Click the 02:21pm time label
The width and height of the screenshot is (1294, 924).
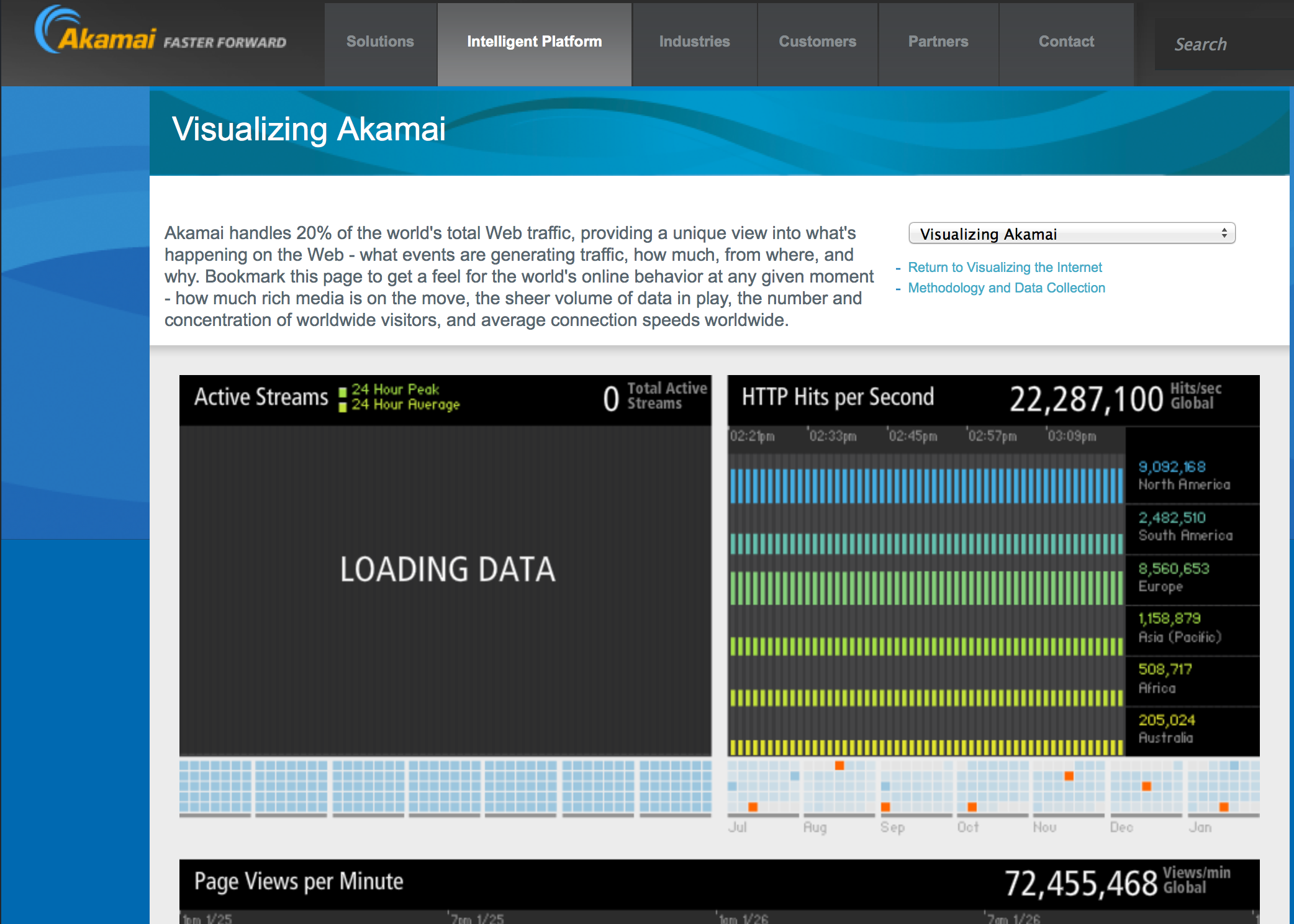coord(753,436)
